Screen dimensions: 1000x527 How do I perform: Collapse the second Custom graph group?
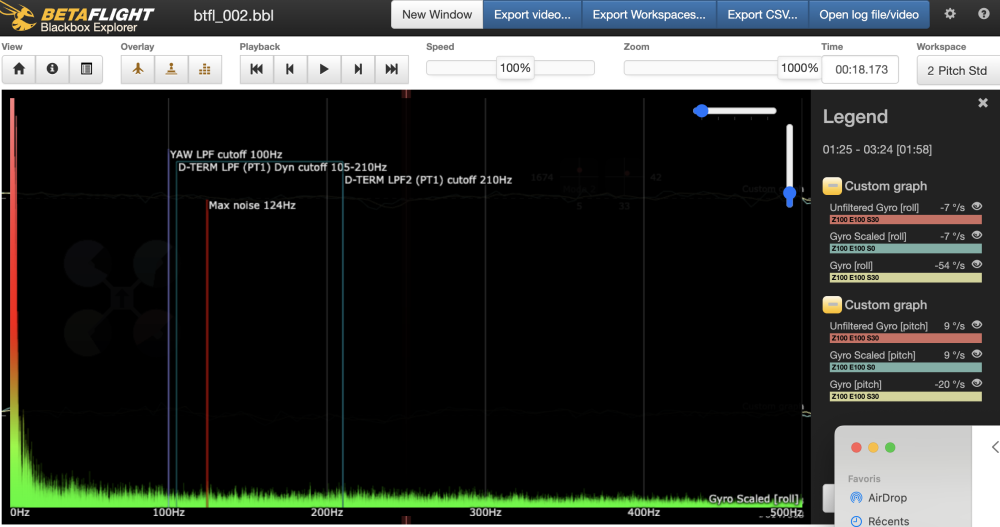832,305
